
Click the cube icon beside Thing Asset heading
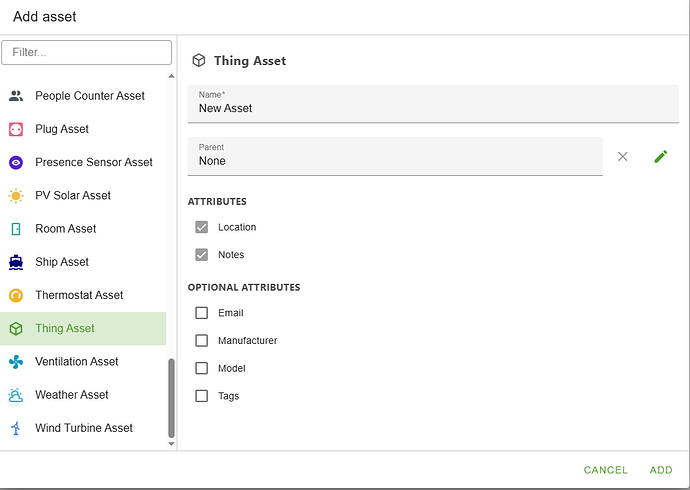point(199,60)
